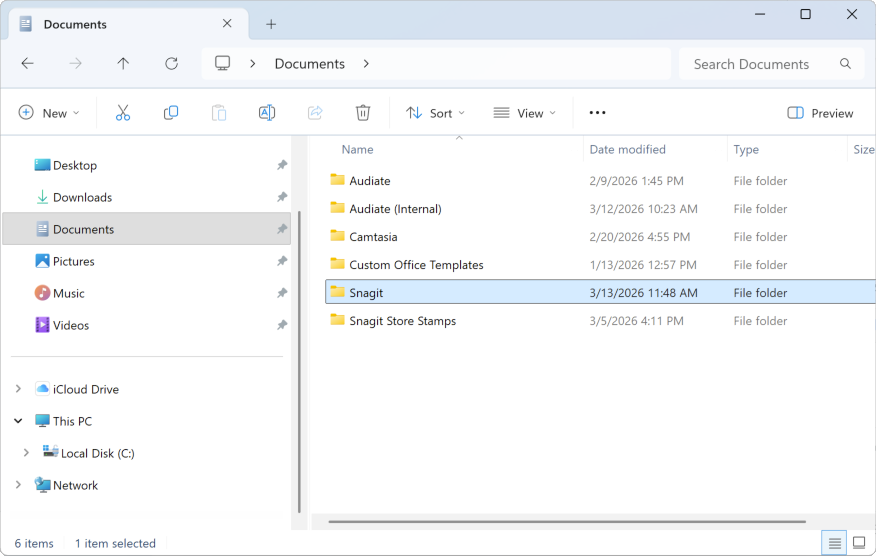Click the Cut scissors icon
Viewport: 876px width, 556px height.
(x=123, y=113)
